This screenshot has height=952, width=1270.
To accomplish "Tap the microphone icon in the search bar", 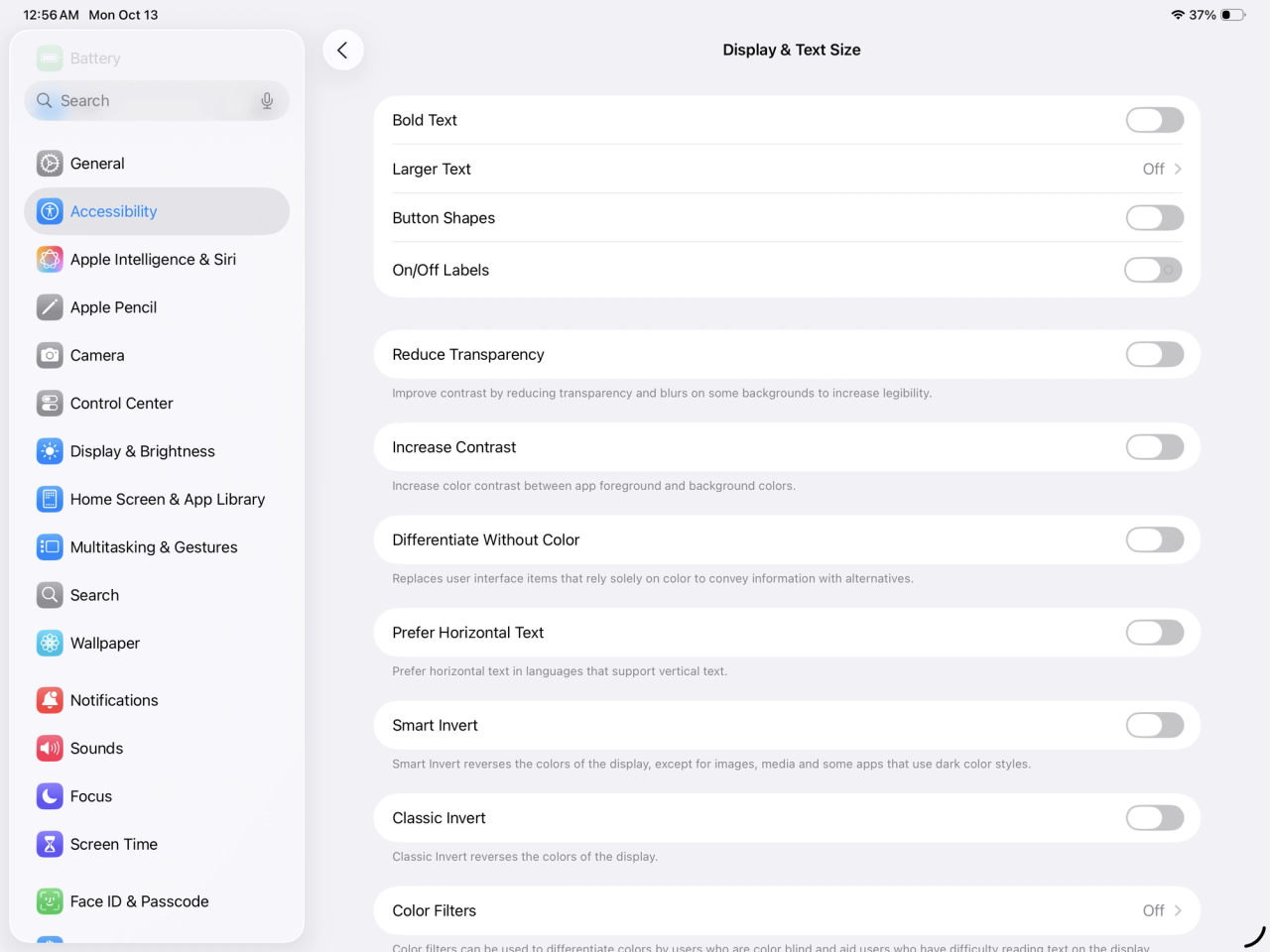I will pos(267,100).
